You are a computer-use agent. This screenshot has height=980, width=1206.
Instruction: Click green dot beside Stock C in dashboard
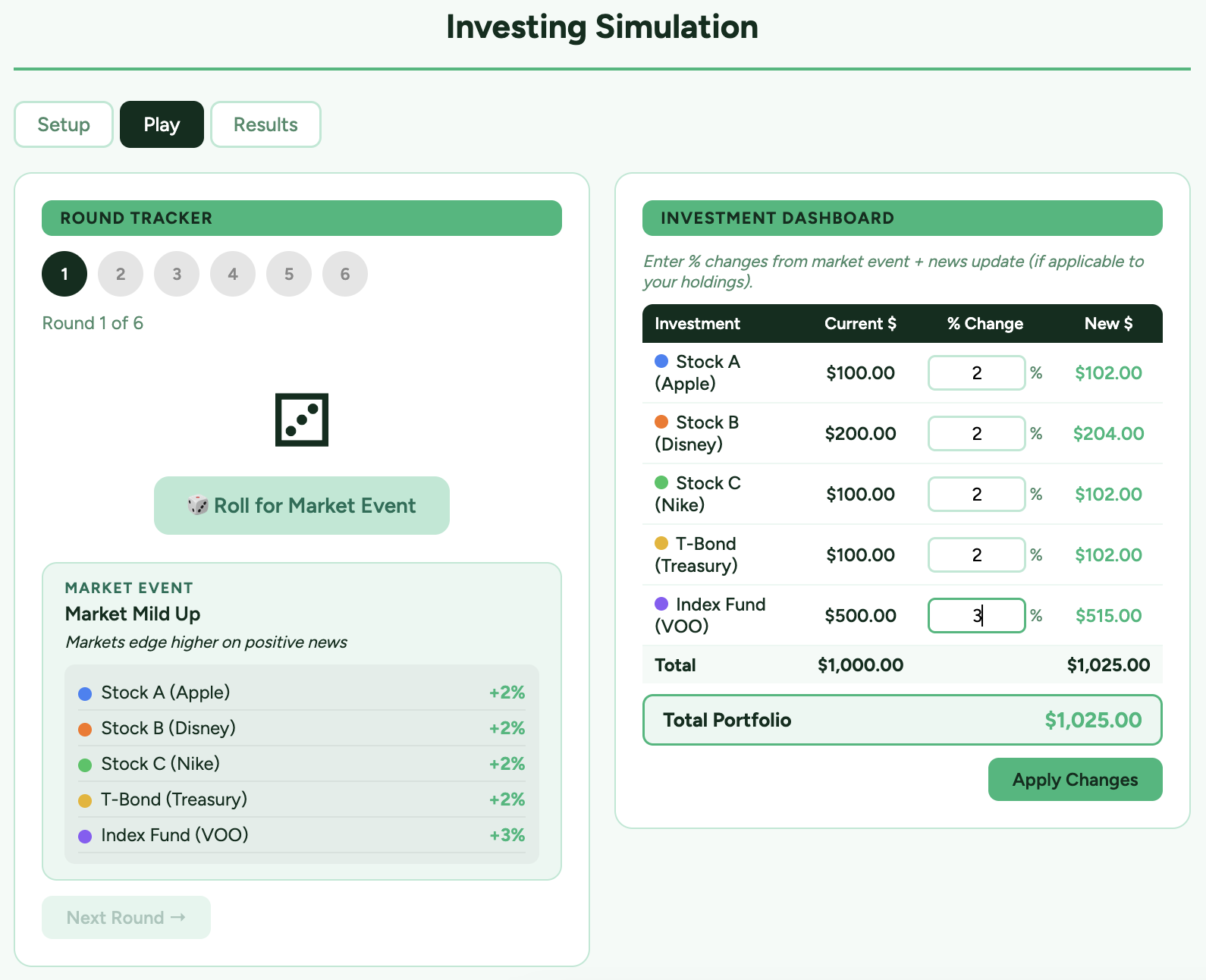coord(661,482)
